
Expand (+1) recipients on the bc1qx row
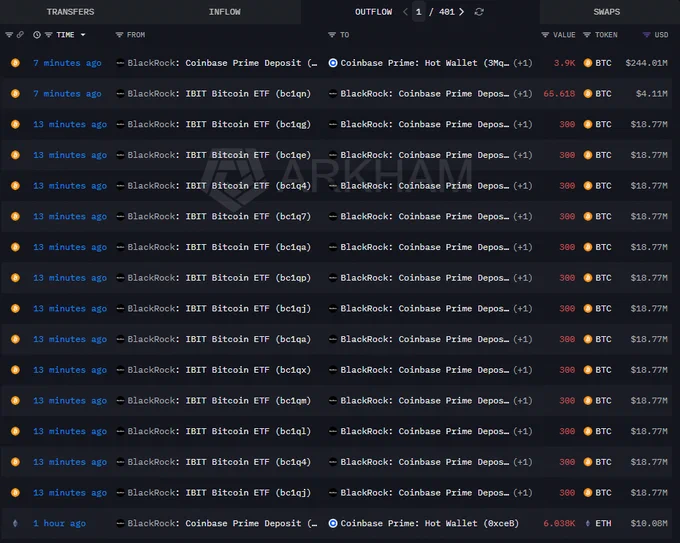tap(523, 370)
